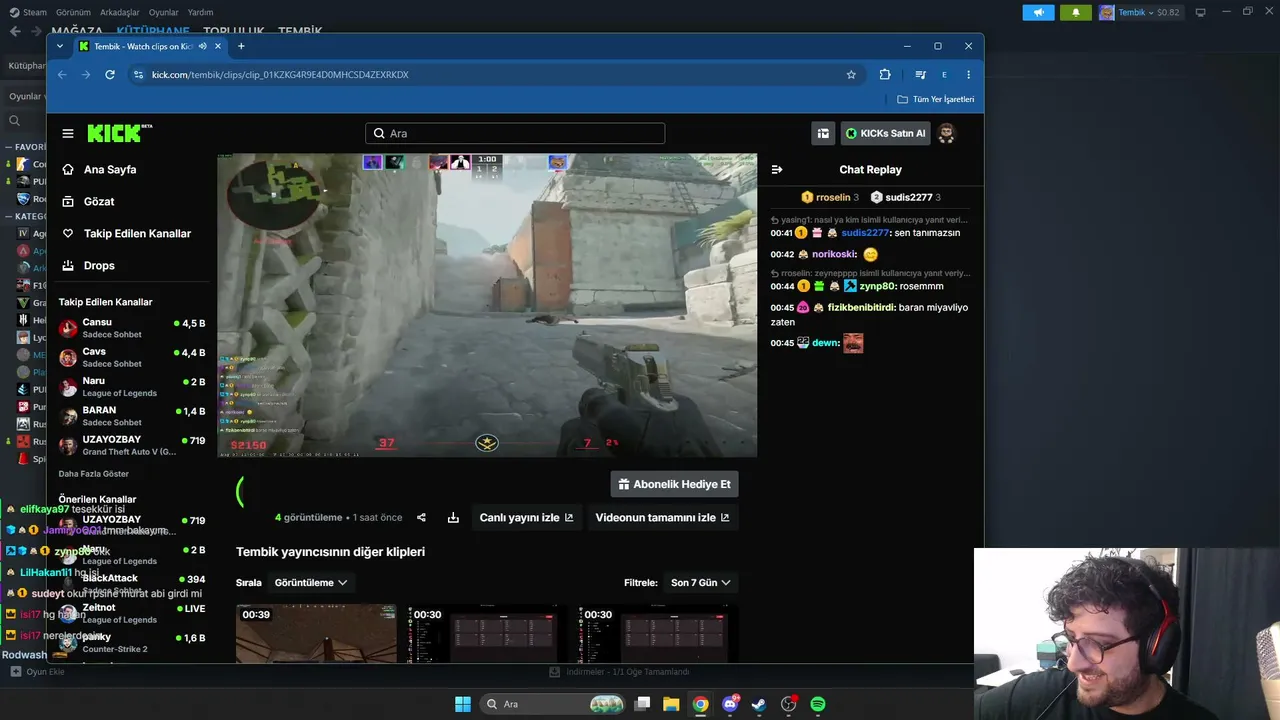The image size is (1280, 720).
Task: Open Chrome three-dot menu
Action: click(968, 74)
